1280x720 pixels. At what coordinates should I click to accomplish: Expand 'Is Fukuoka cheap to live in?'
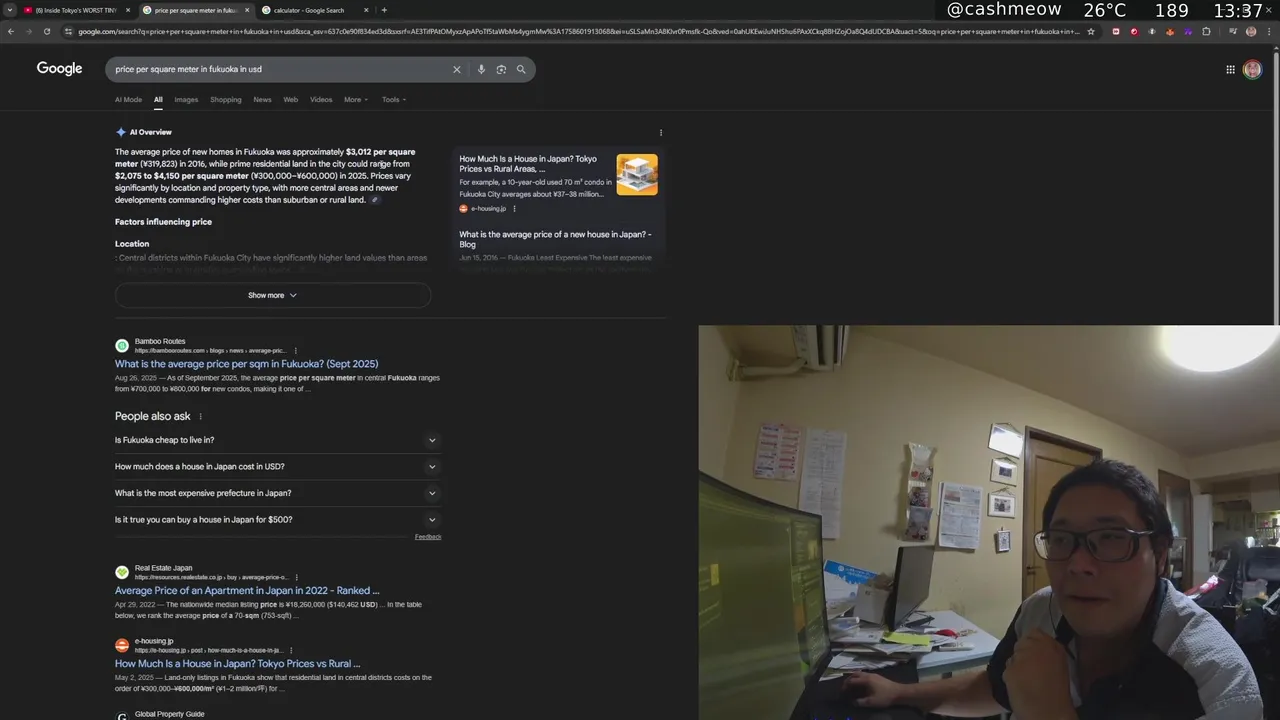pyautogui.click(x=278, y=440)
